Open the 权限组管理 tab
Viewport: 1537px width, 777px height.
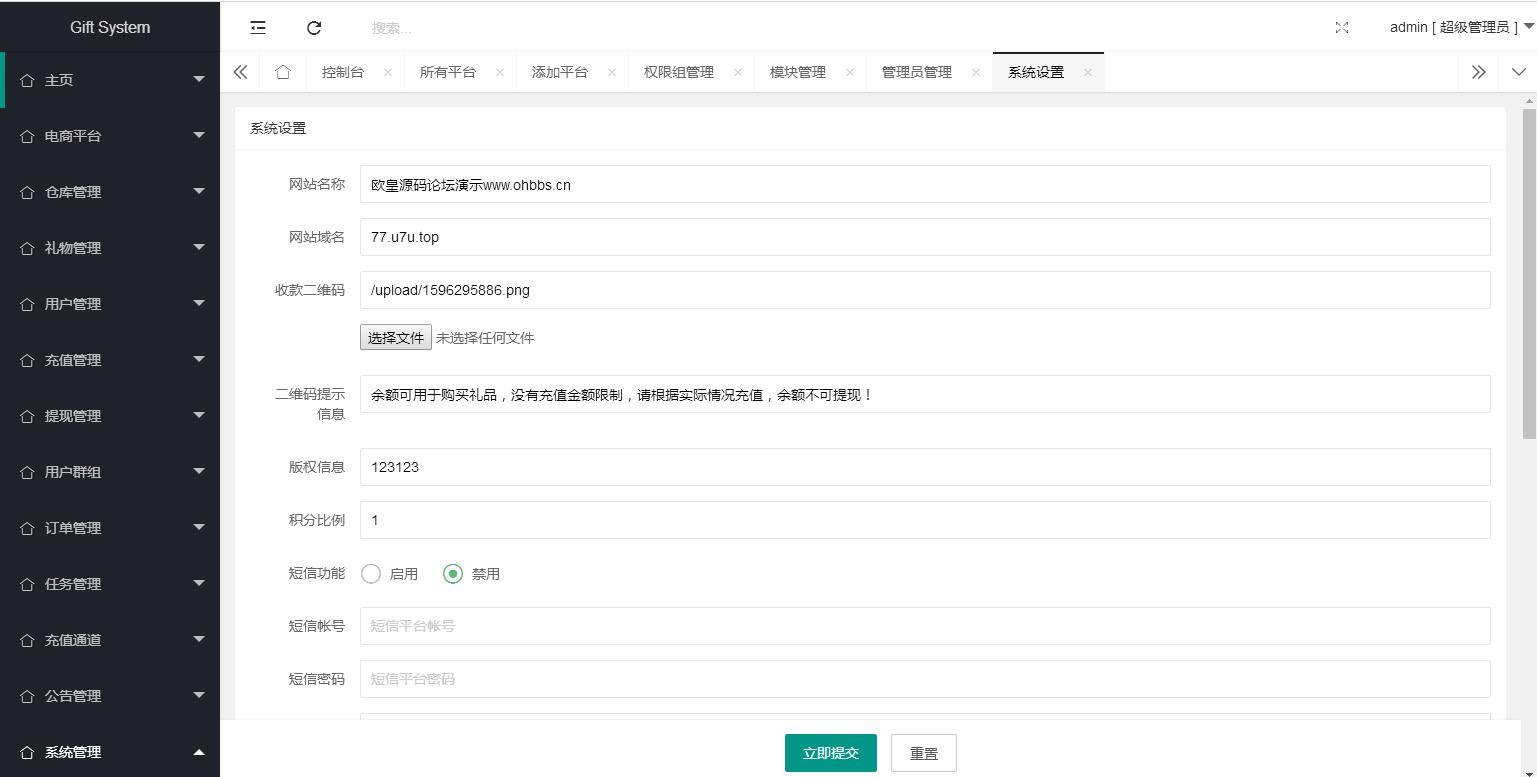pos(680,71)
